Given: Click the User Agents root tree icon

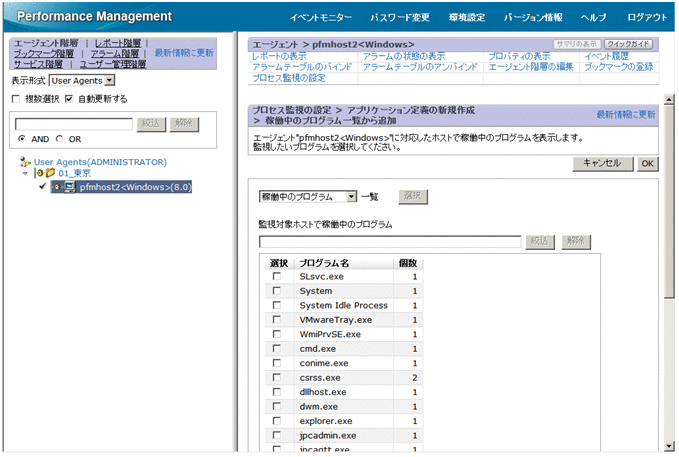Looking at the screenshot, I should coord(25,162).
